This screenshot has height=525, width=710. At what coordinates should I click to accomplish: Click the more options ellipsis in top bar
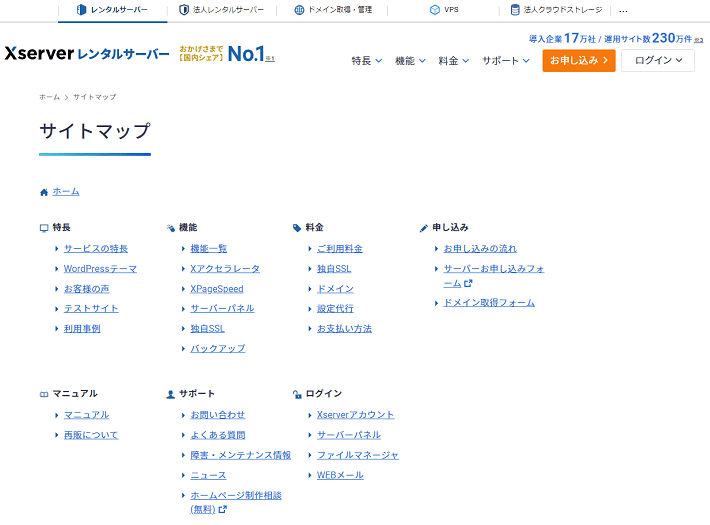[x=624, y=10]
